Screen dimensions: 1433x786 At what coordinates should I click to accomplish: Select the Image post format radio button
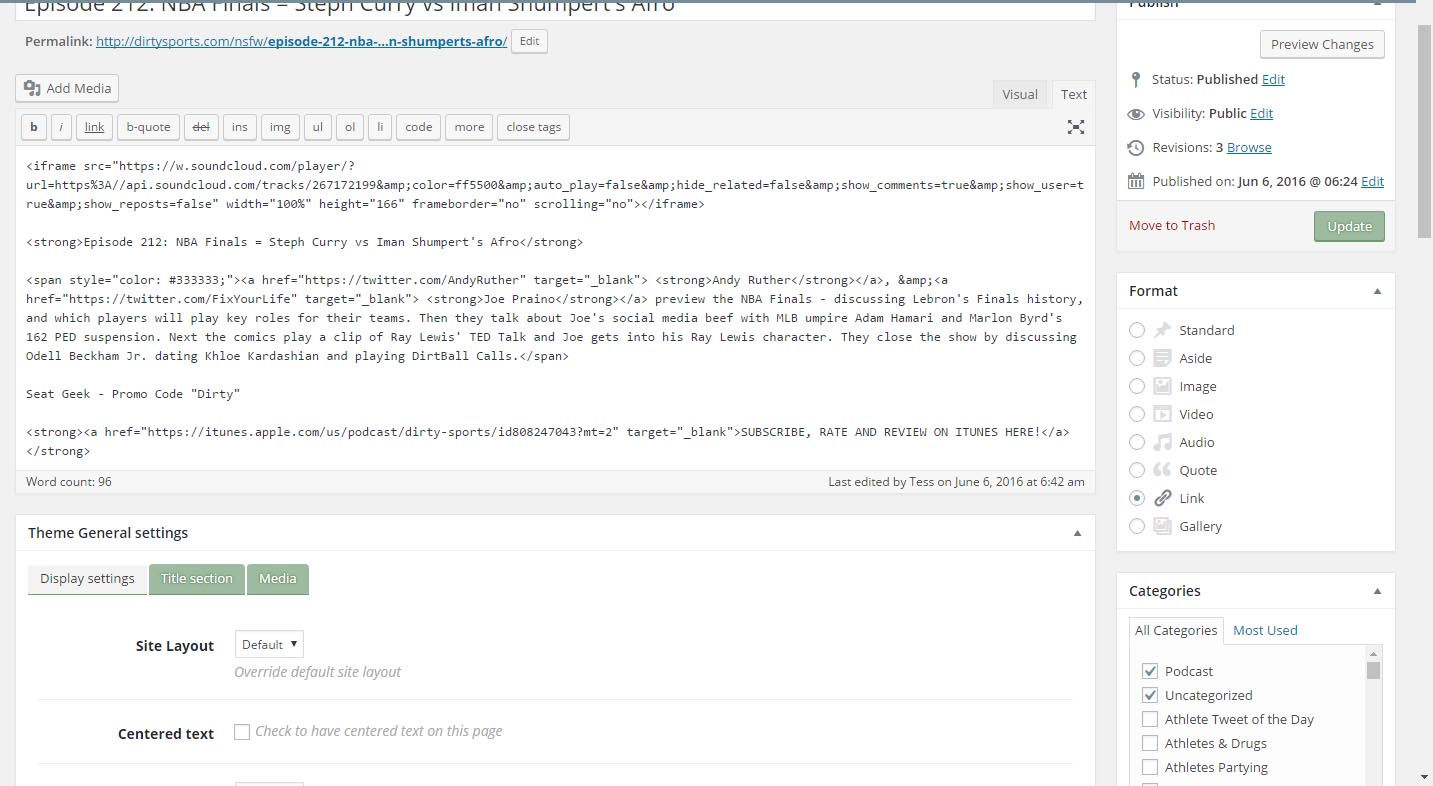[x=1137, y=386]
